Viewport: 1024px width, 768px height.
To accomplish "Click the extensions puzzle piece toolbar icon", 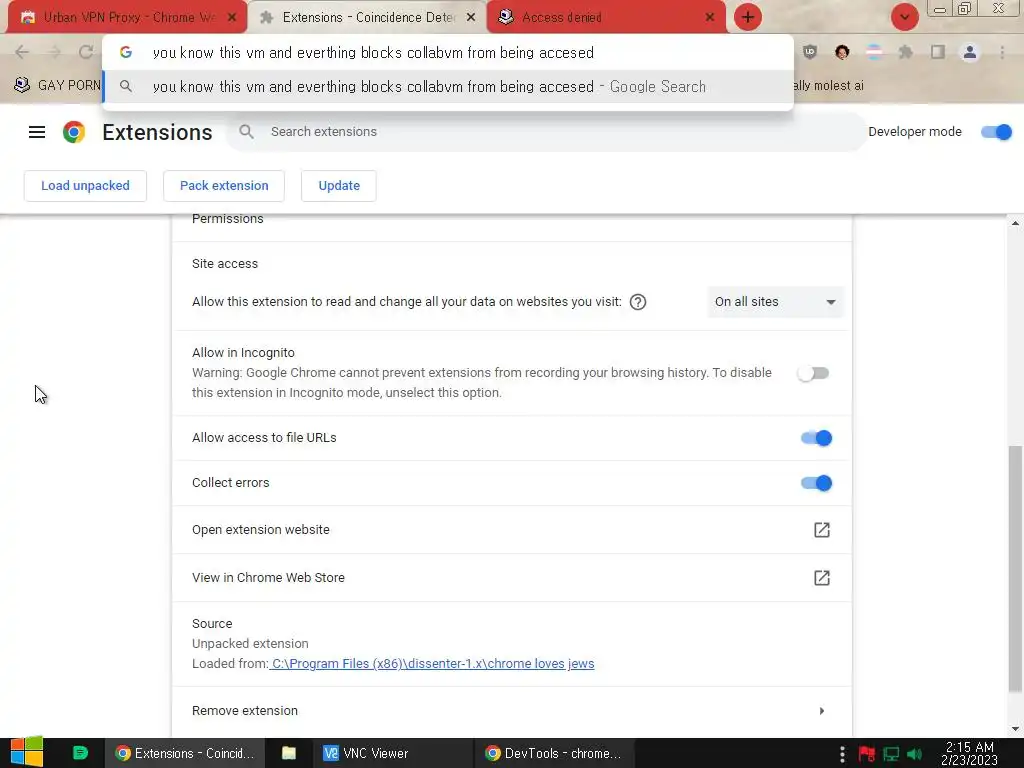I will tap(906, 52).
